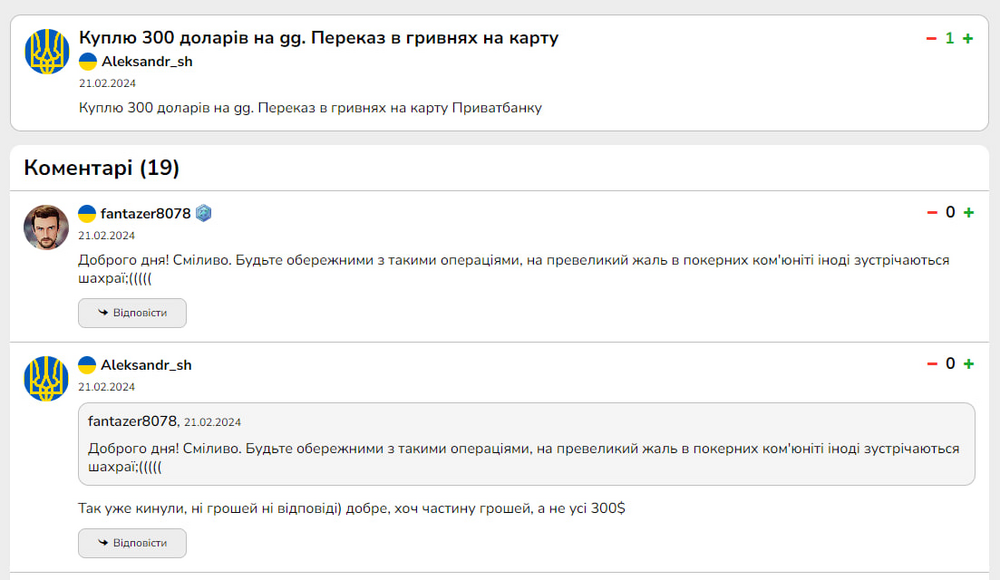Image resolution: width=1000 pixels, height=580 pixels.
Task: Open the post title about buying 300 dollars
Action: pos(318,38)
